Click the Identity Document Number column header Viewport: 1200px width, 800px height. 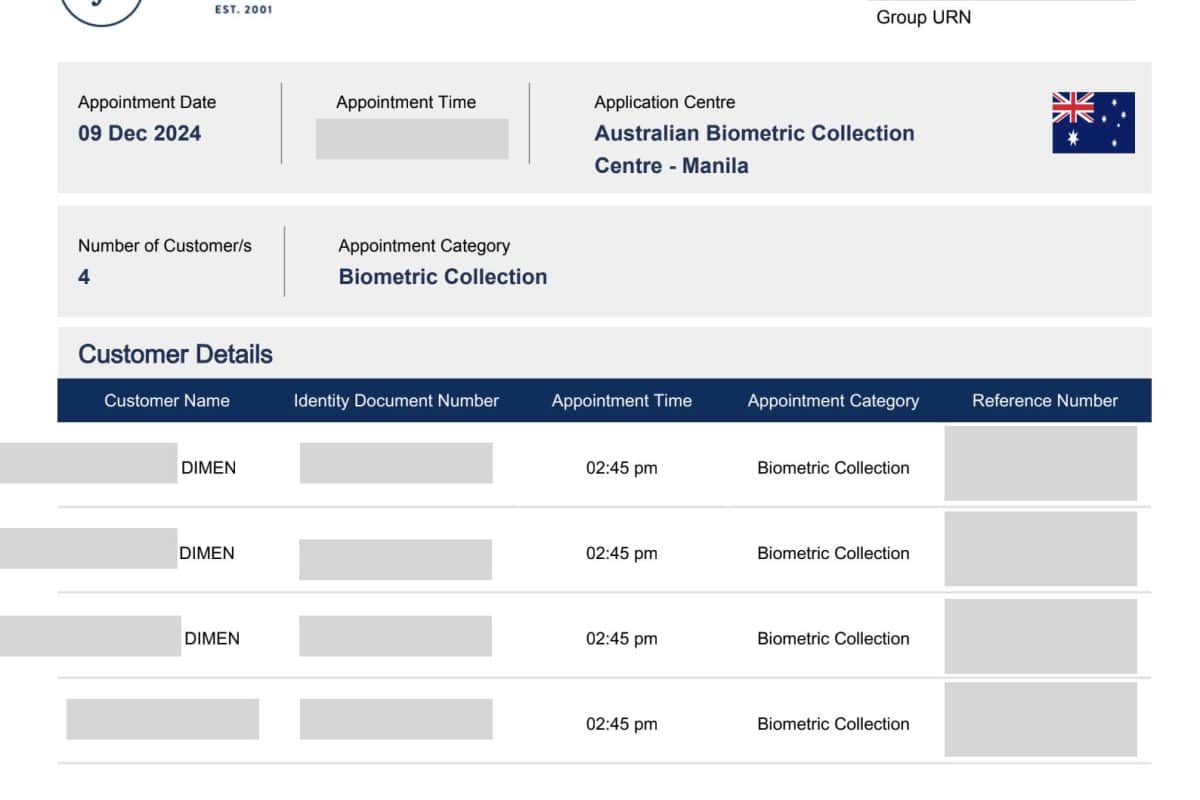(x=396, y=400)
